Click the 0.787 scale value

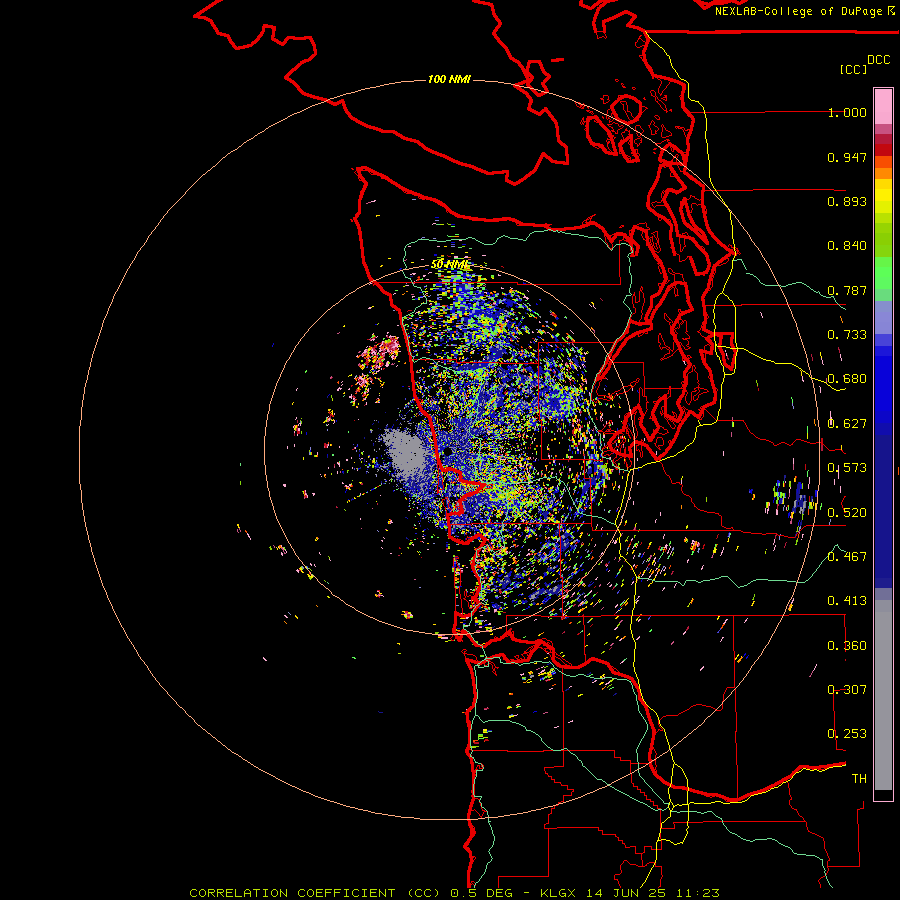click(847, 290)
